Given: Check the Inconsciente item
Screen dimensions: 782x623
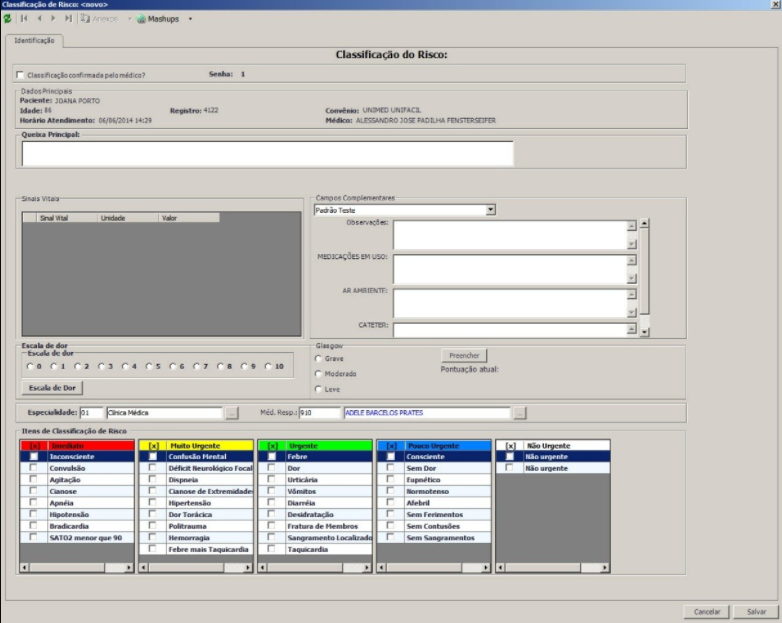Looking at the screenshot, I should click(x=33, y=456).
